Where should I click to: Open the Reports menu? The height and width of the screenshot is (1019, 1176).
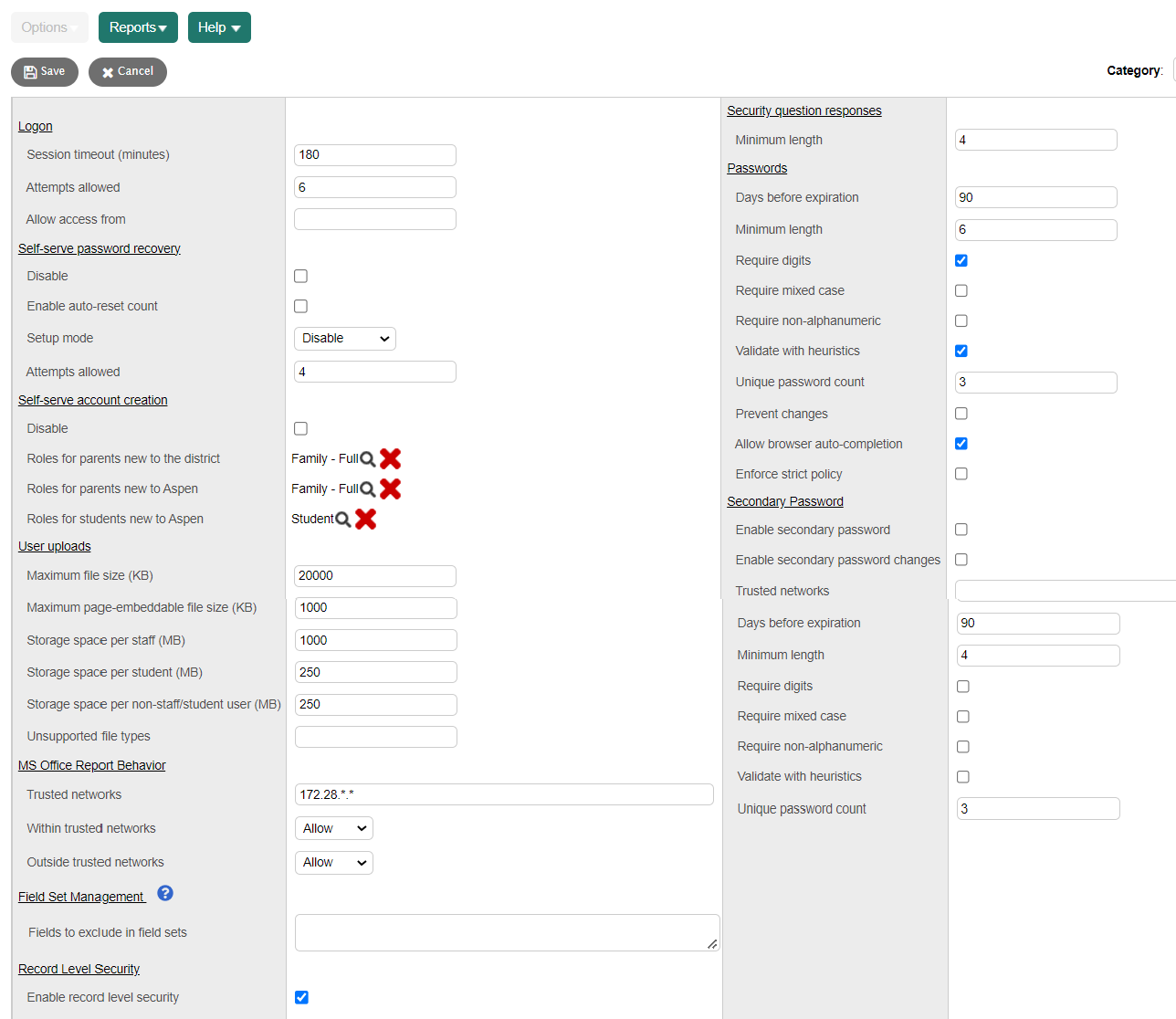click(137, 27)
